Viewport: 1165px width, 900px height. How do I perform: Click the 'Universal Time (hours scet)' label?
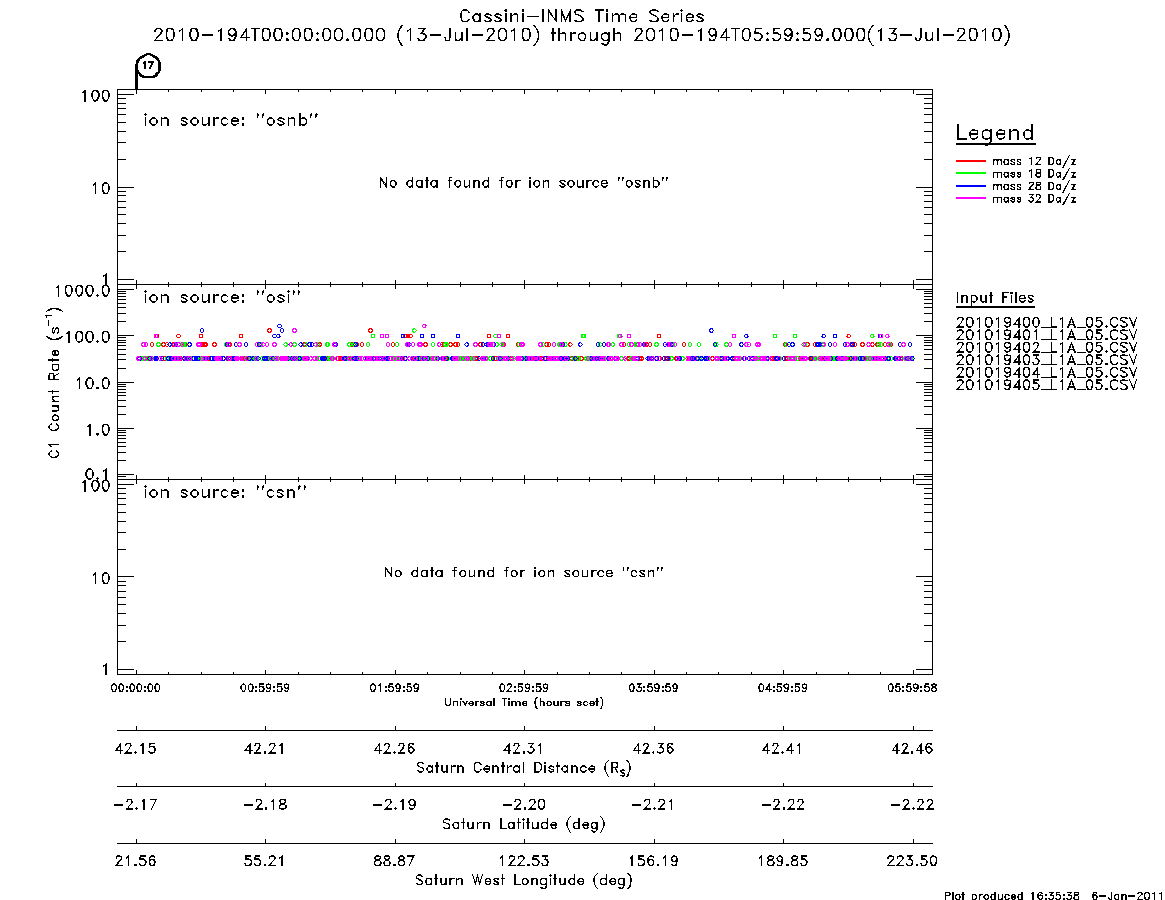point(524,702)
